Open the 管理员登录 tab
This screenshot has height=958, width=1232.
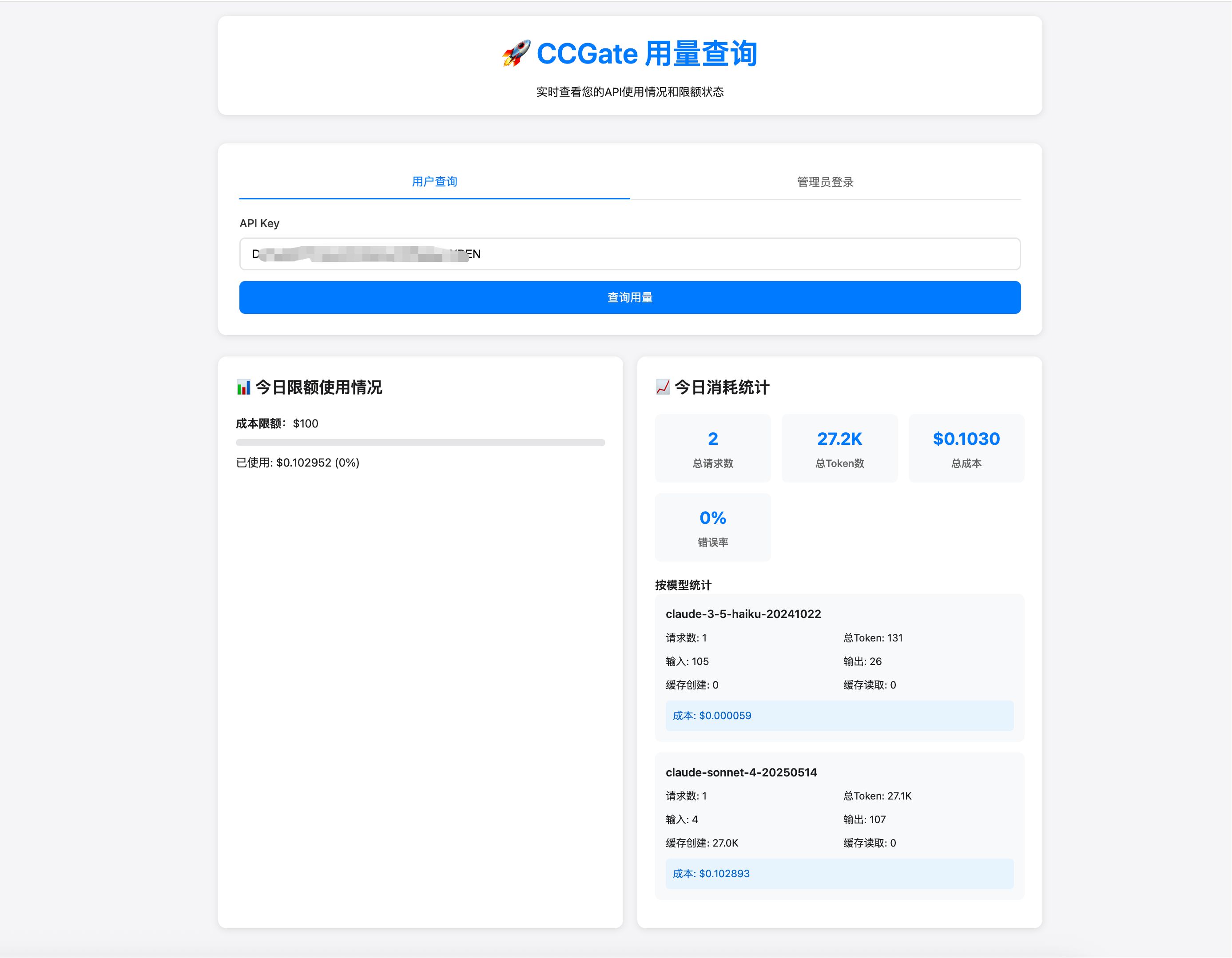pyautogui.click(x=825, y=182)
